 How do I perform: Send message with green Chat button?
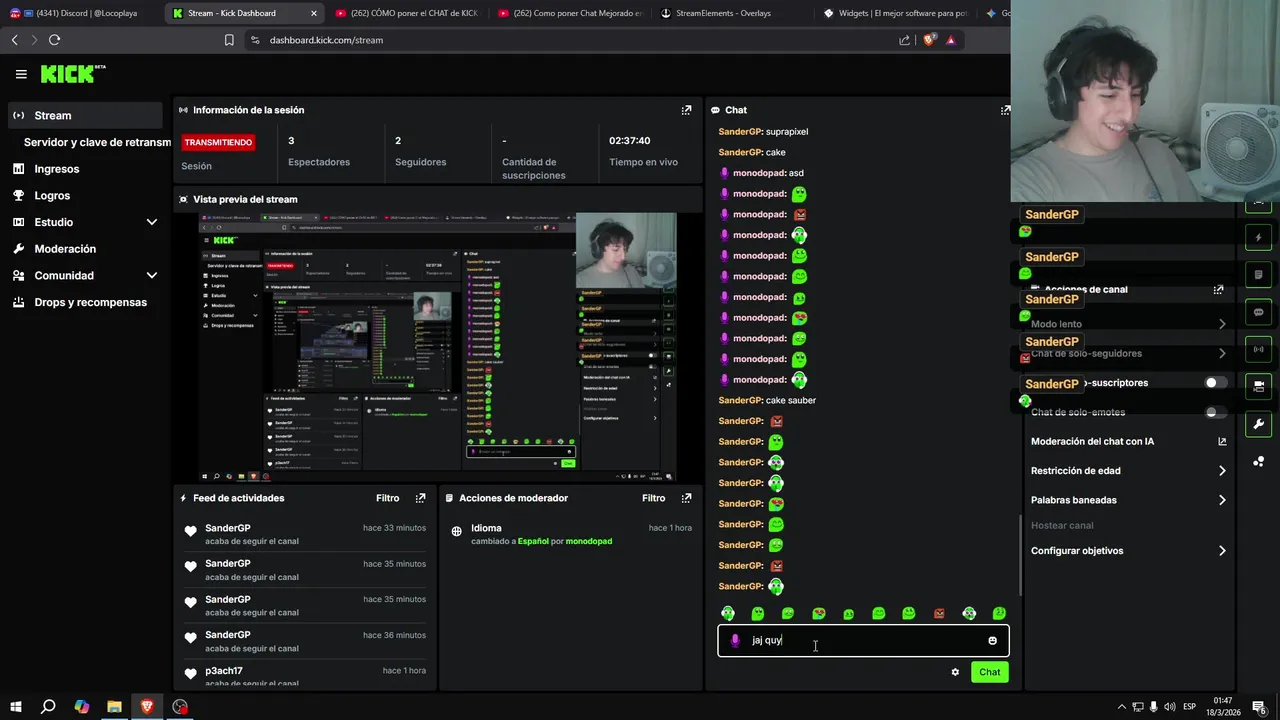989,672
